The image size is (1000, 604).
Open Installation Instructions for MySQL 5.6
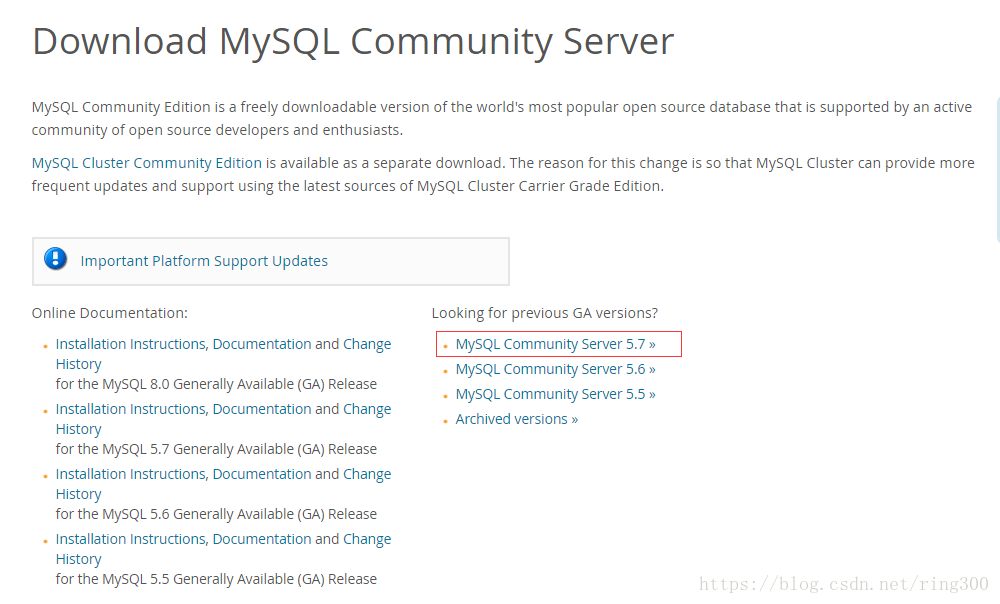click(x=131, y=474)
